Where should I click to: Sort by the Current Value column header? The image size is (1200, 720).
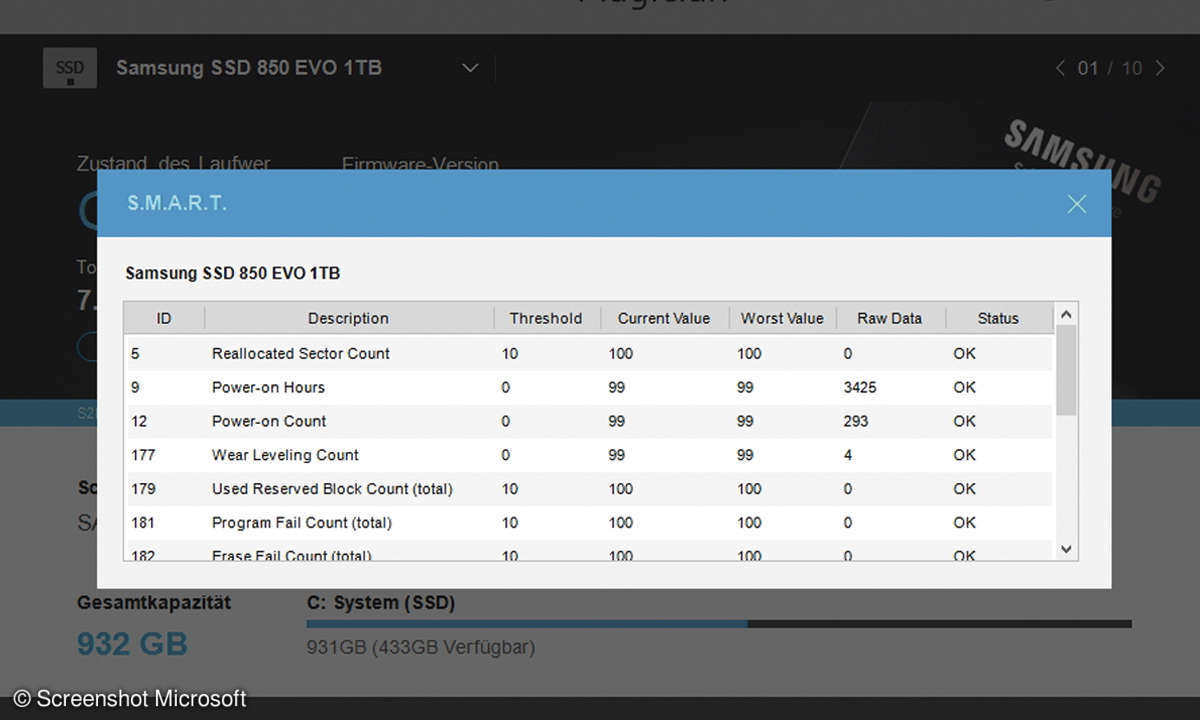click(x=664, y=318)
